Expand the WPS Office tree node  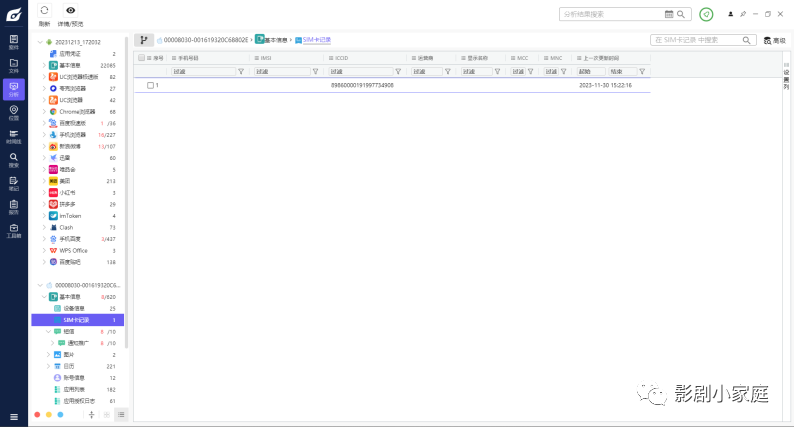click(44, 251)
